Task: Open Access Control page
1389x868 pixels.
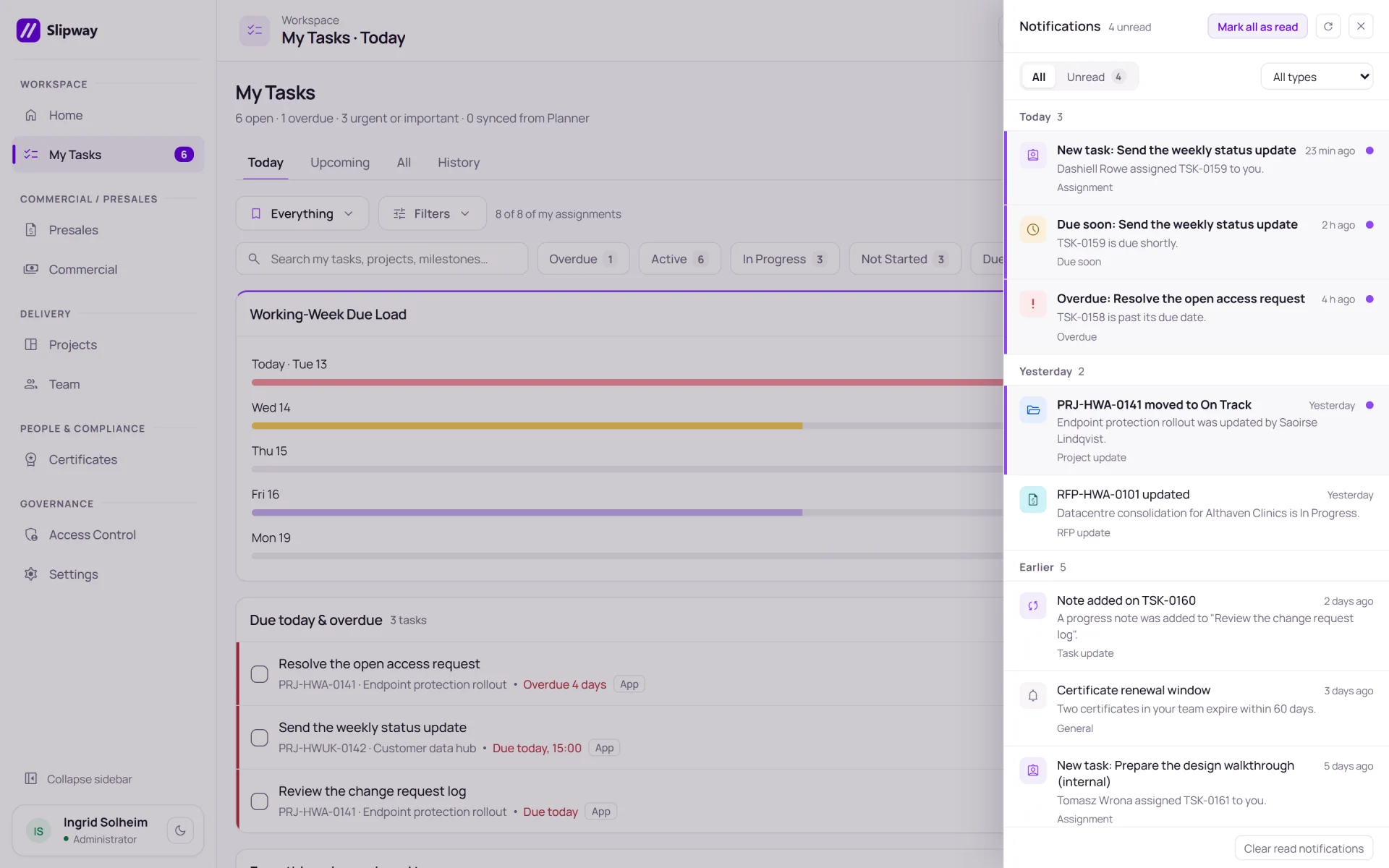Action: tap(108, 535)
